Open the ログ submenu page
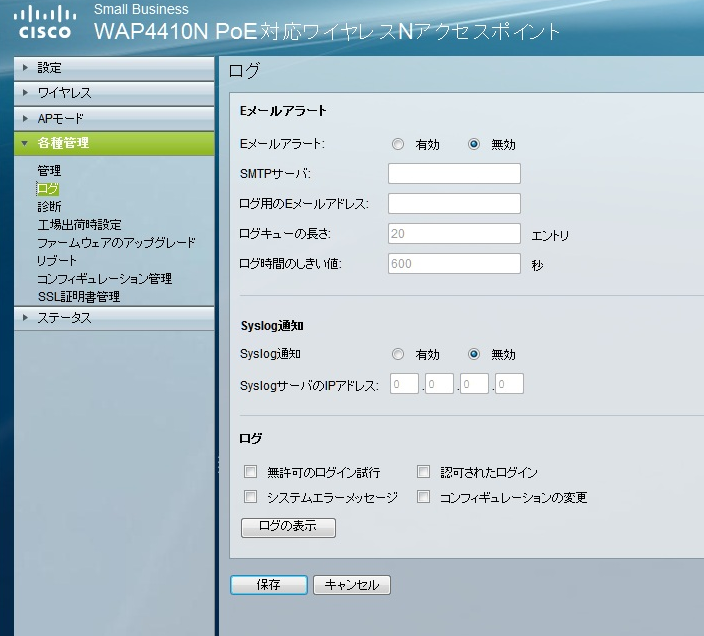The width and height of the screenshot is (704, 636). [x=48, y=189]
